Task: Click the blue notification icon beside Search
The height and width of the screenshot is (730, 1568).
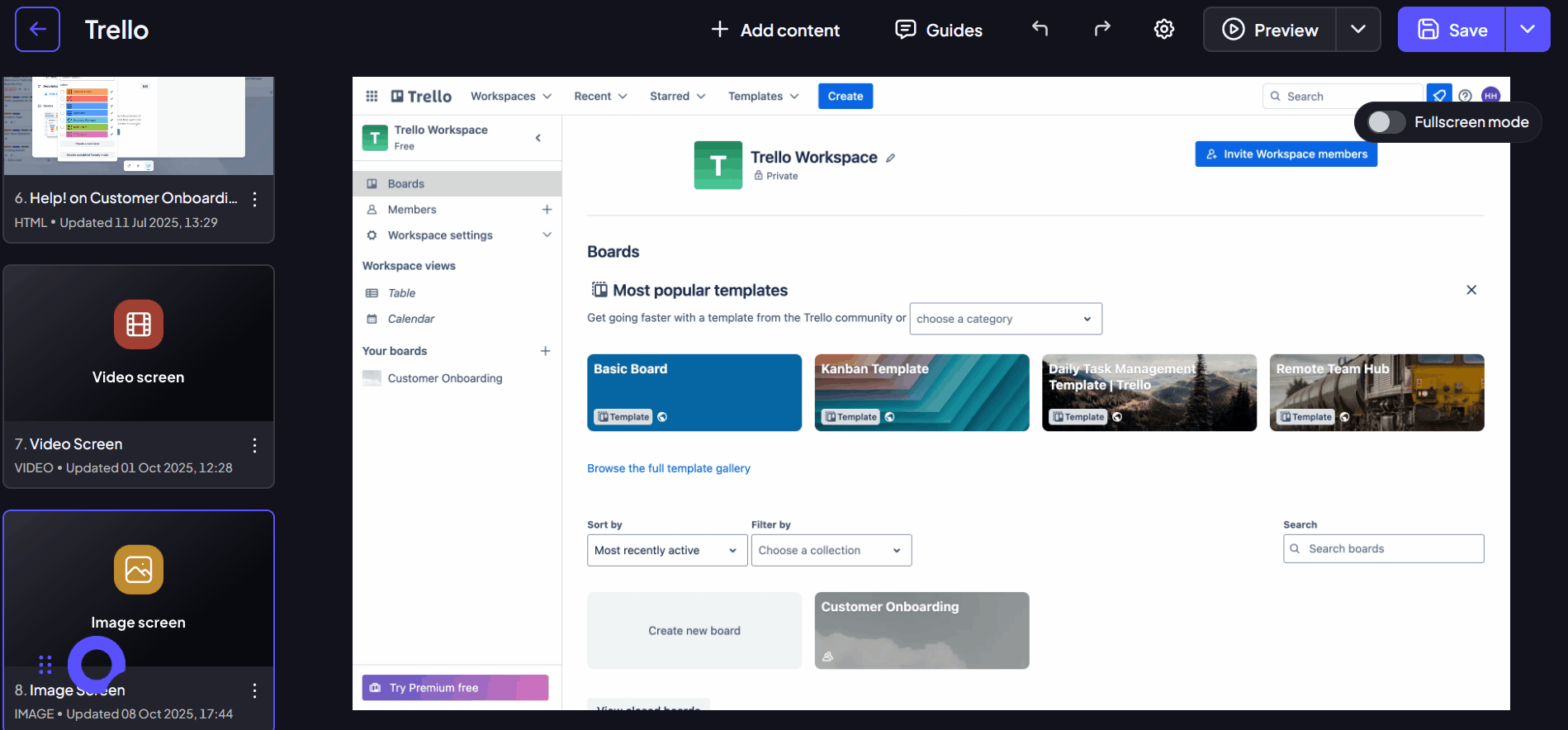Action: pyautogui.click(x=1439, y=94)
